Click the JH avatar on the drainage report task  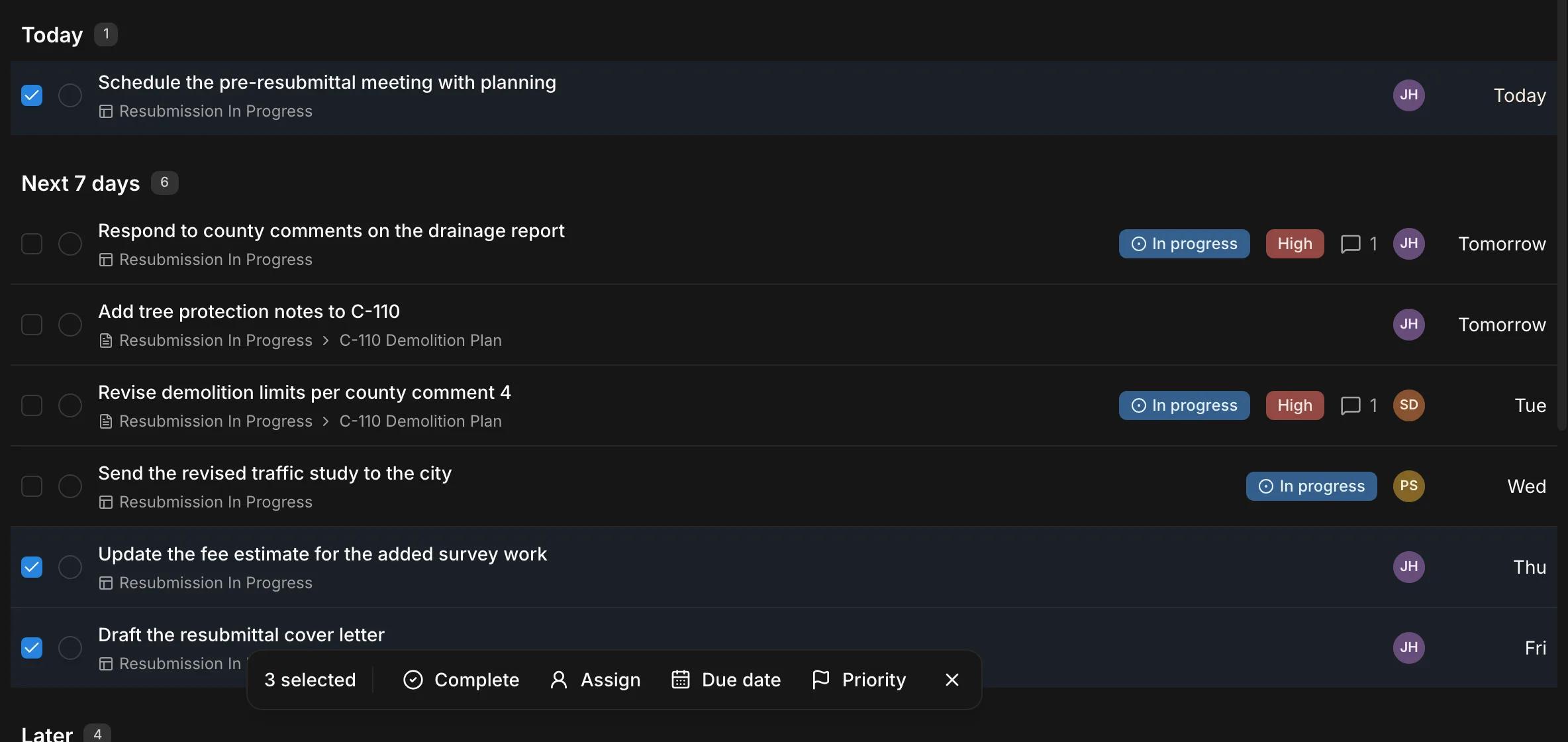click(x=1409, y=244)
